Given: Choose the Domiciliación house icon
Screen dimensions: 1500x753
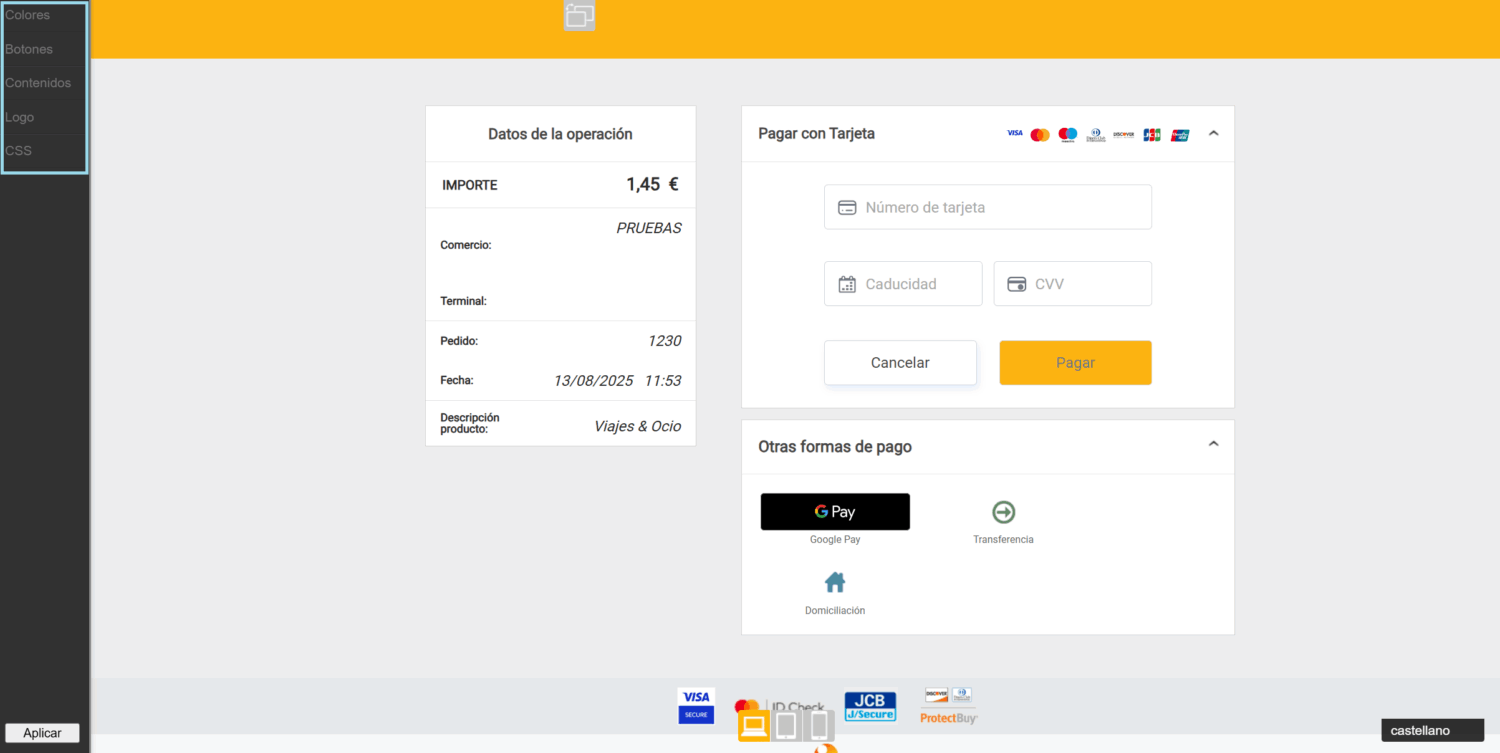Looking at the screenshot, I should point(835,582).
